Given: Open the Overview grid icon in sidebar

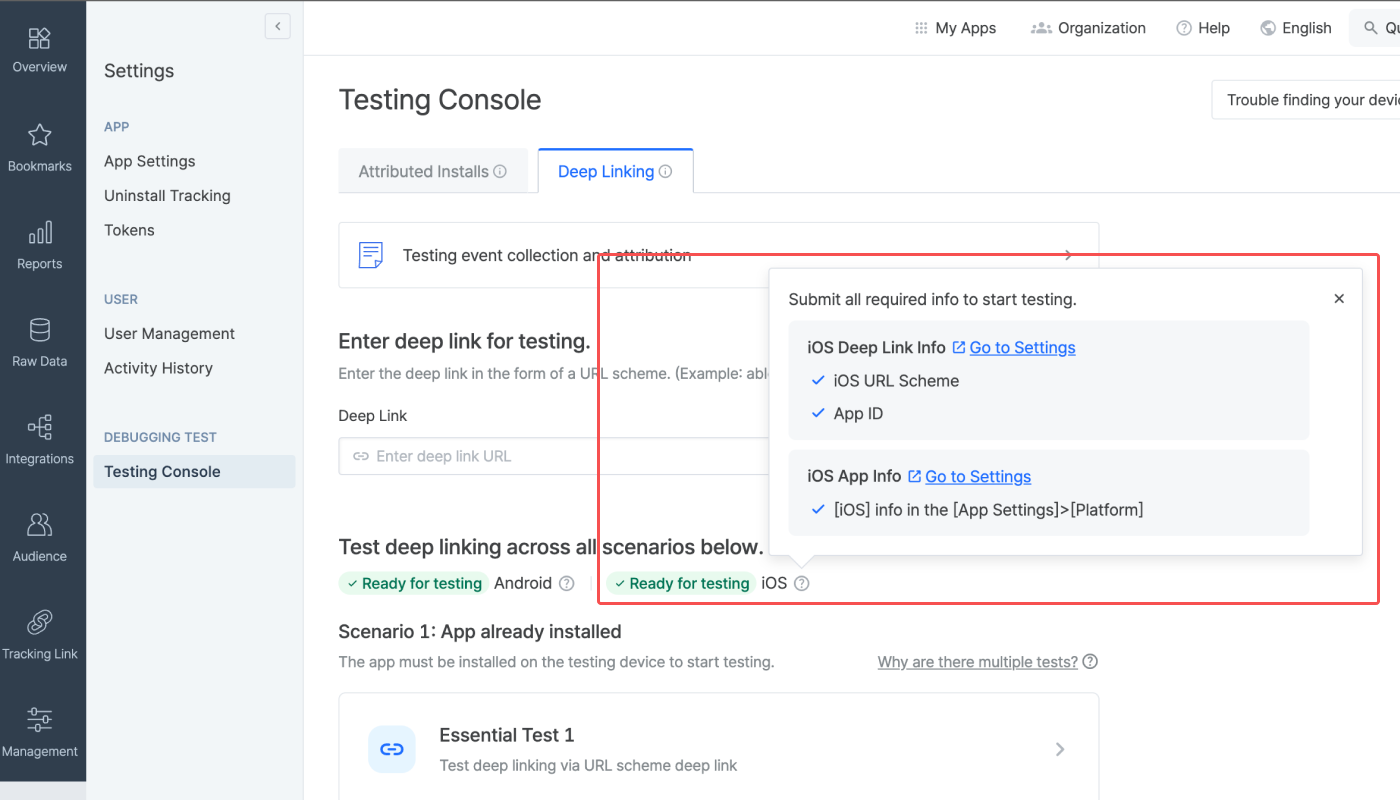Looking at the screenshot, I should pos(40,39).
